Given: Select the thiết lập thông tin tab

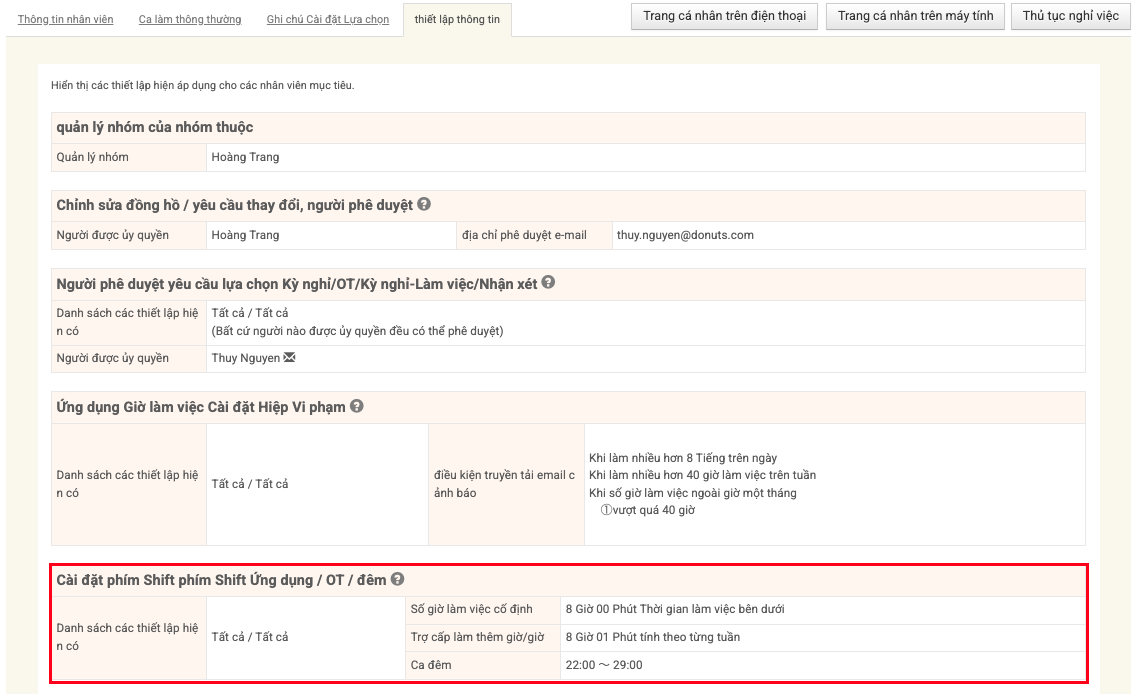Looking at the screenshot, I should coord(457,19).
